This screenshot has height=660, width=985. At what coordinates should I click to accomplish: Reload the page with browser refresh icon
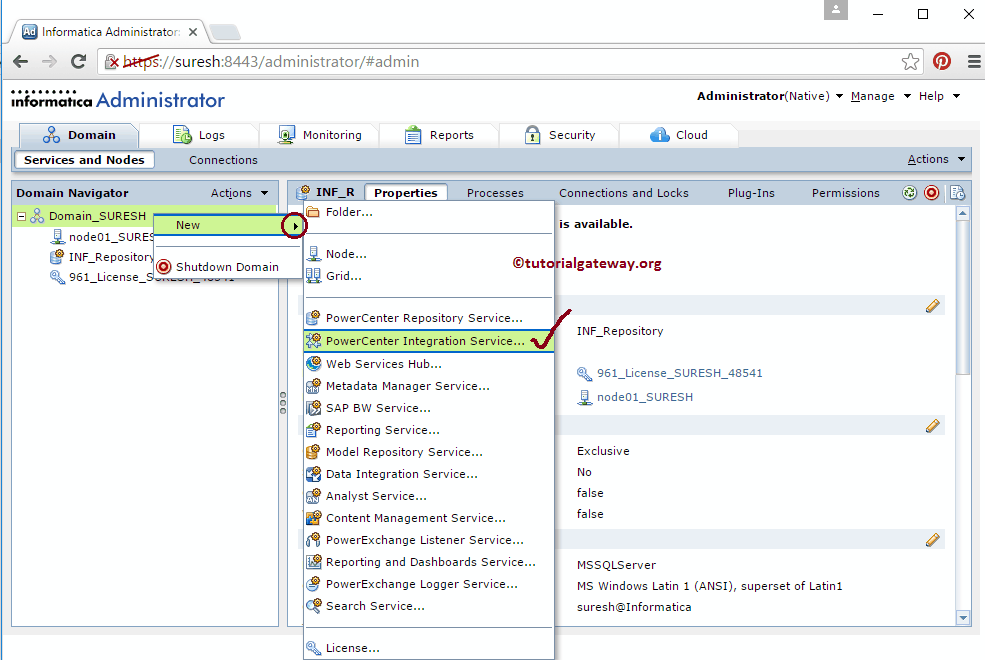click(x=79, y=61)
